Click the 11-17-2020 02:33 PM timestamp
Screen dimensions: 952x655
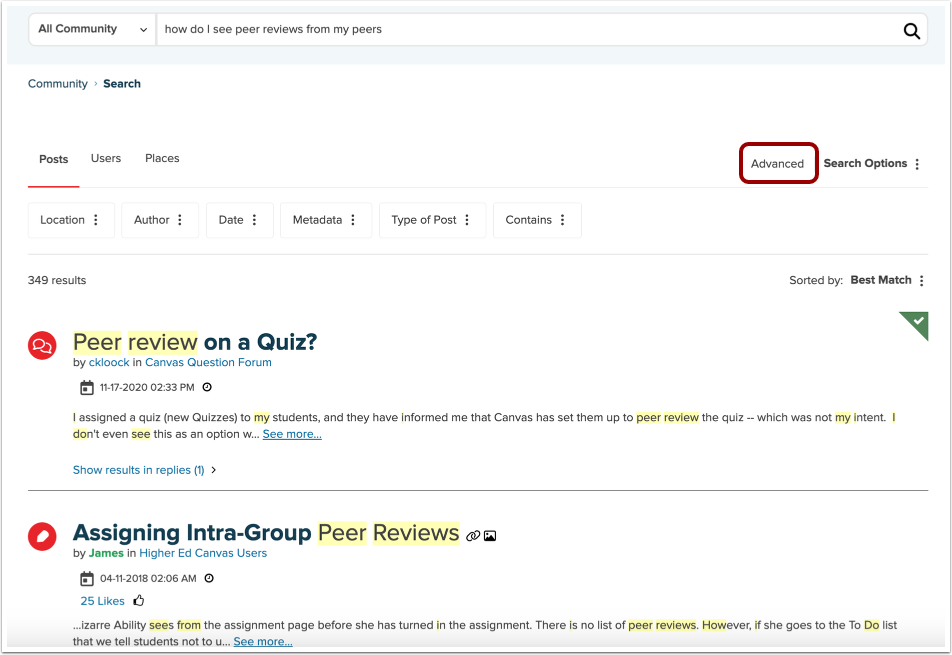coord(147,387)
